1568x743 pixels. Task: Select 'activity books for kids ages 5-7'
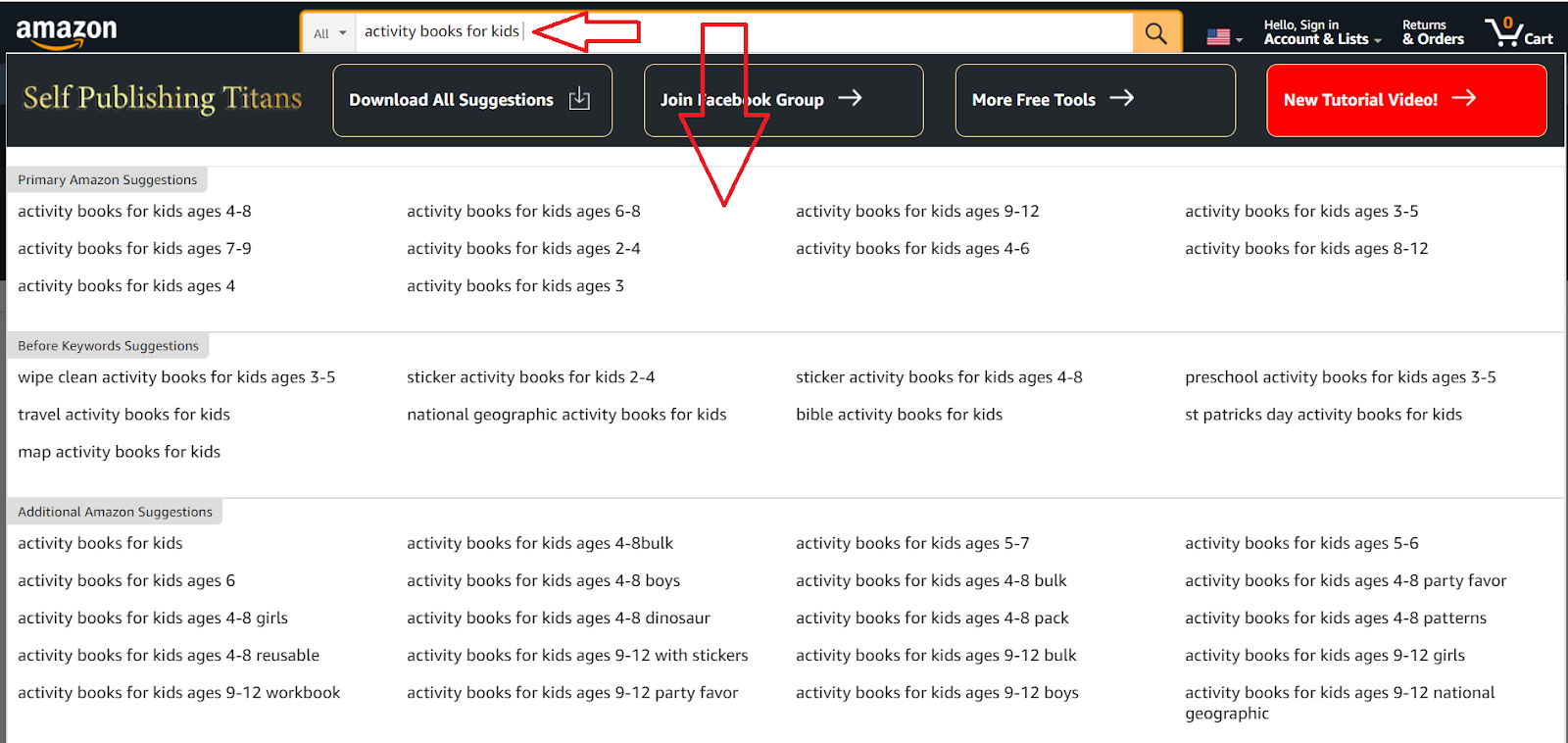(912, 543)
